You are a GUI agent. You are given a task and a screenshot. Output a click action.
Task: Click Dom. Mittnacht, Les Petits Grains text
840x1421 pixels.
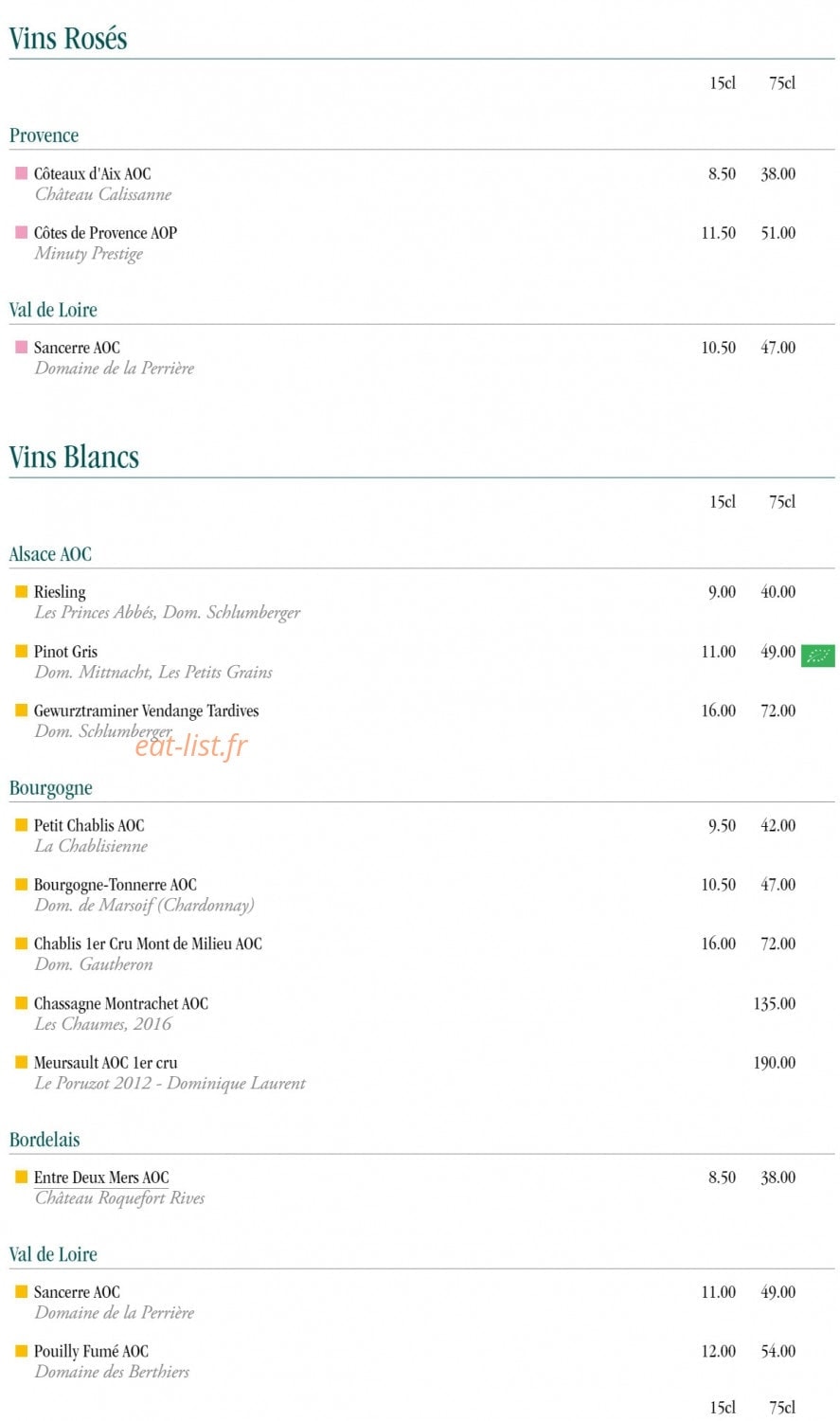point(153,672)
